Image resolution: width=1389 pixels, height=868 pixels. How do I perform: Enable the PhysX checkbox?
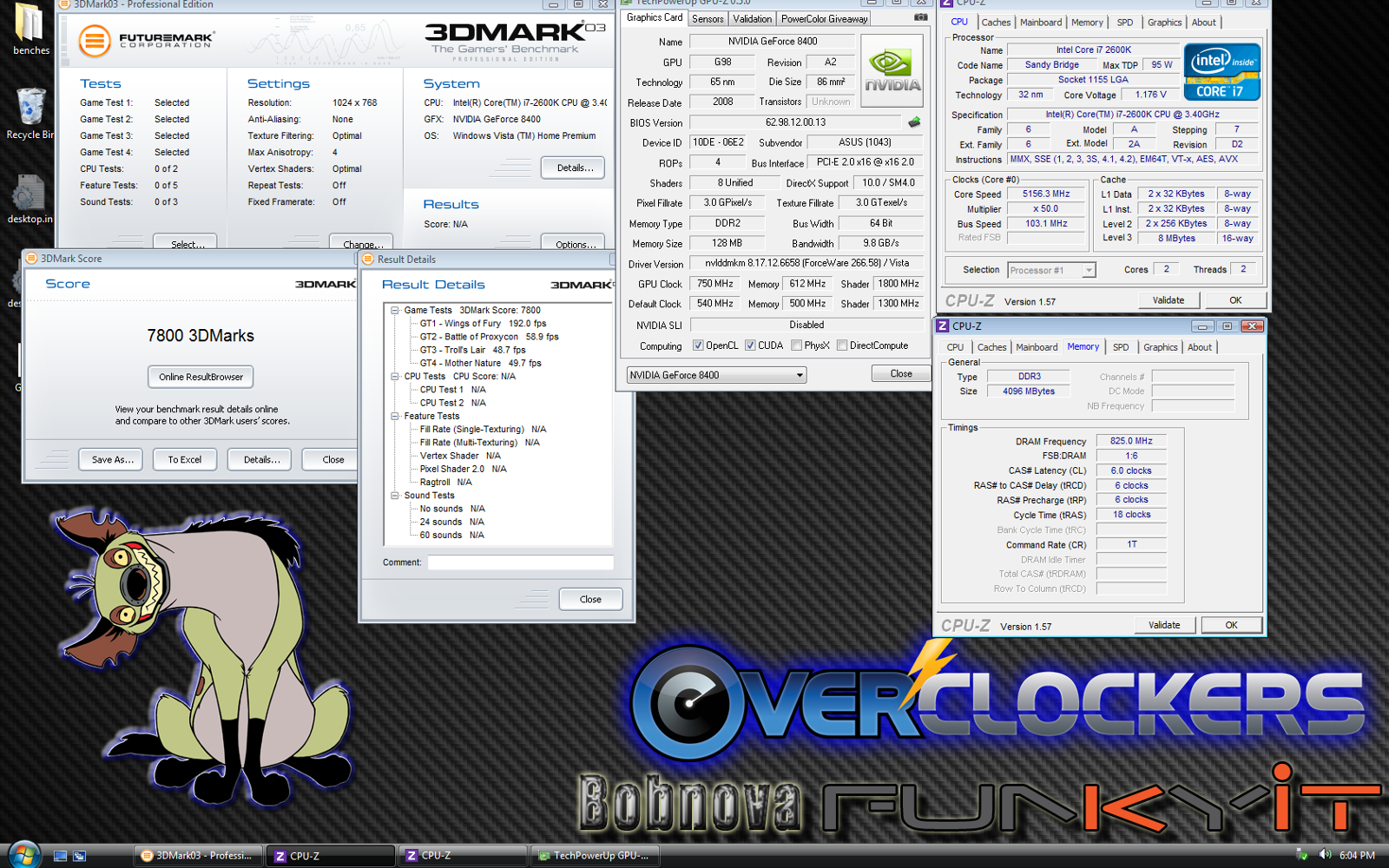point(796,345)
